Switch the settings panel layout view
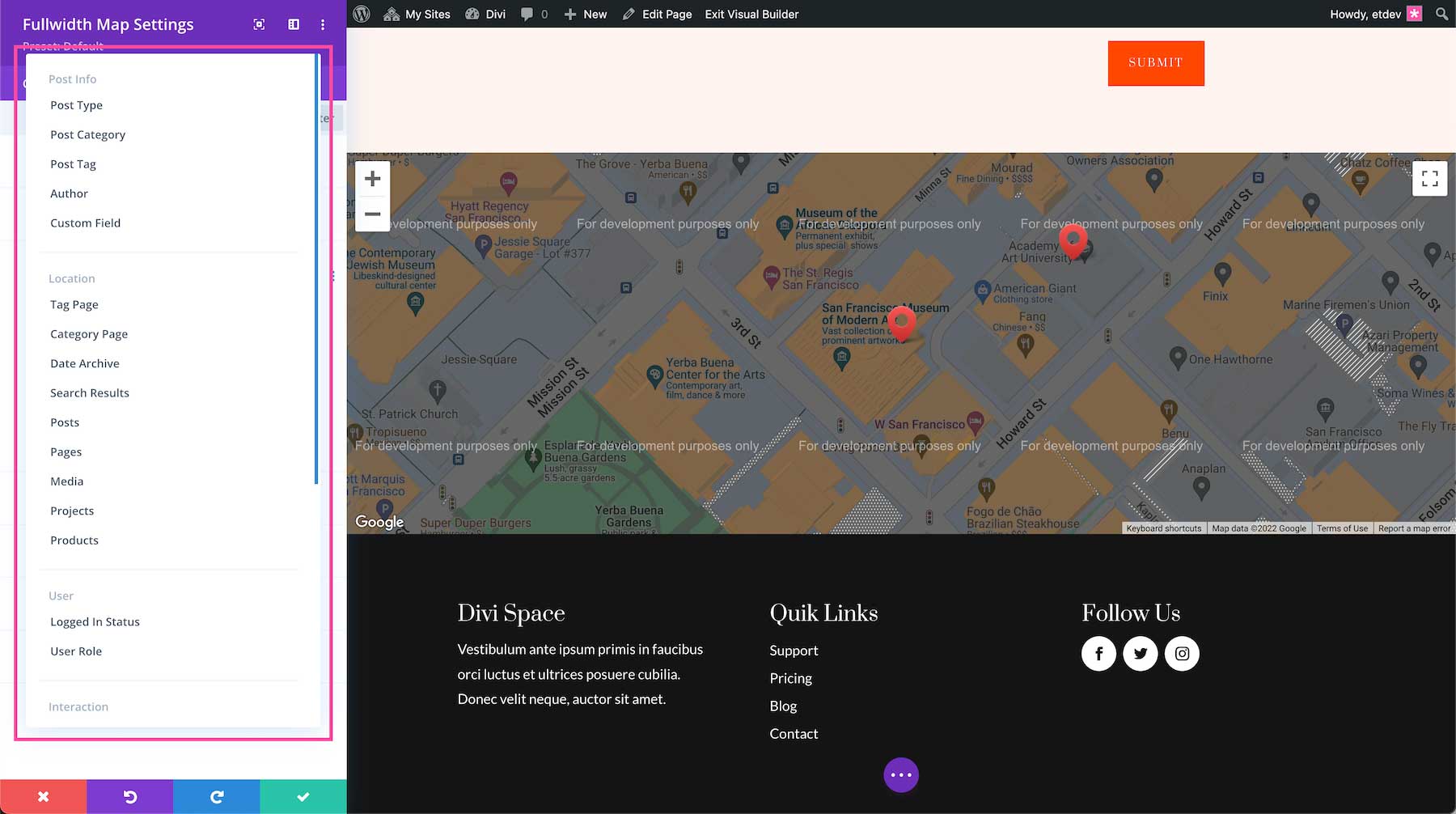 (292, 24)
